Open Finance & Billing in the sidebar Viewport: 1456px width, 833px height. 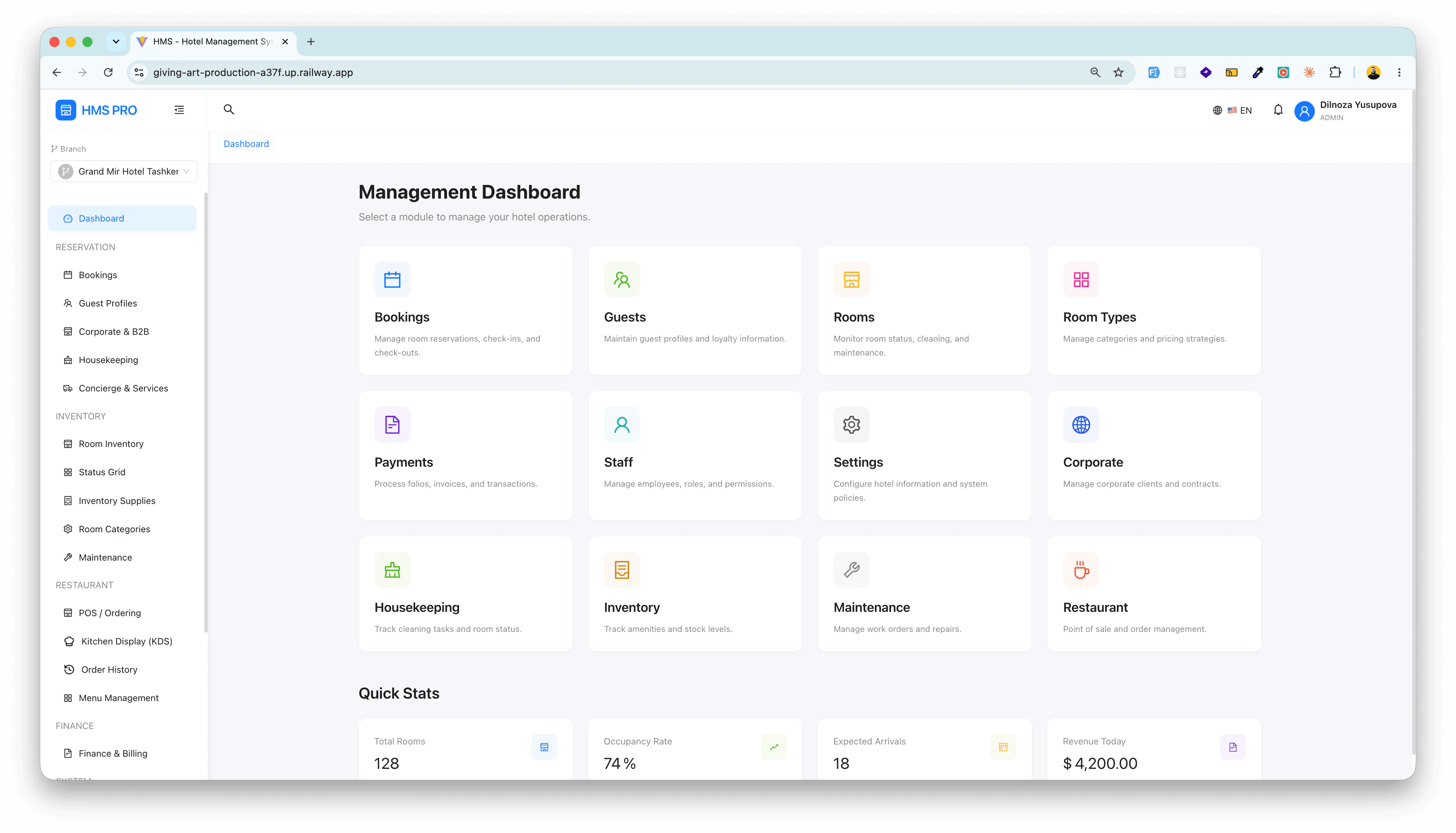(x=122, y=753)
